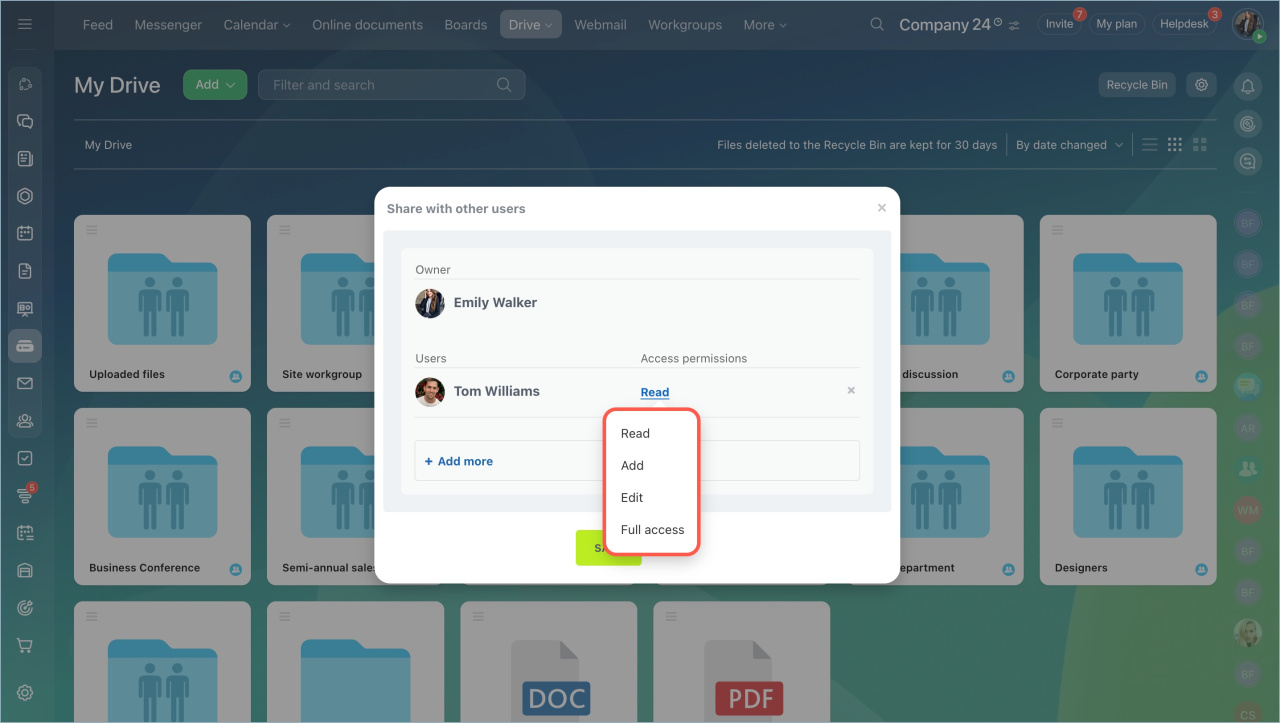Click the hamburger menu icon at top left

[25, 24]
